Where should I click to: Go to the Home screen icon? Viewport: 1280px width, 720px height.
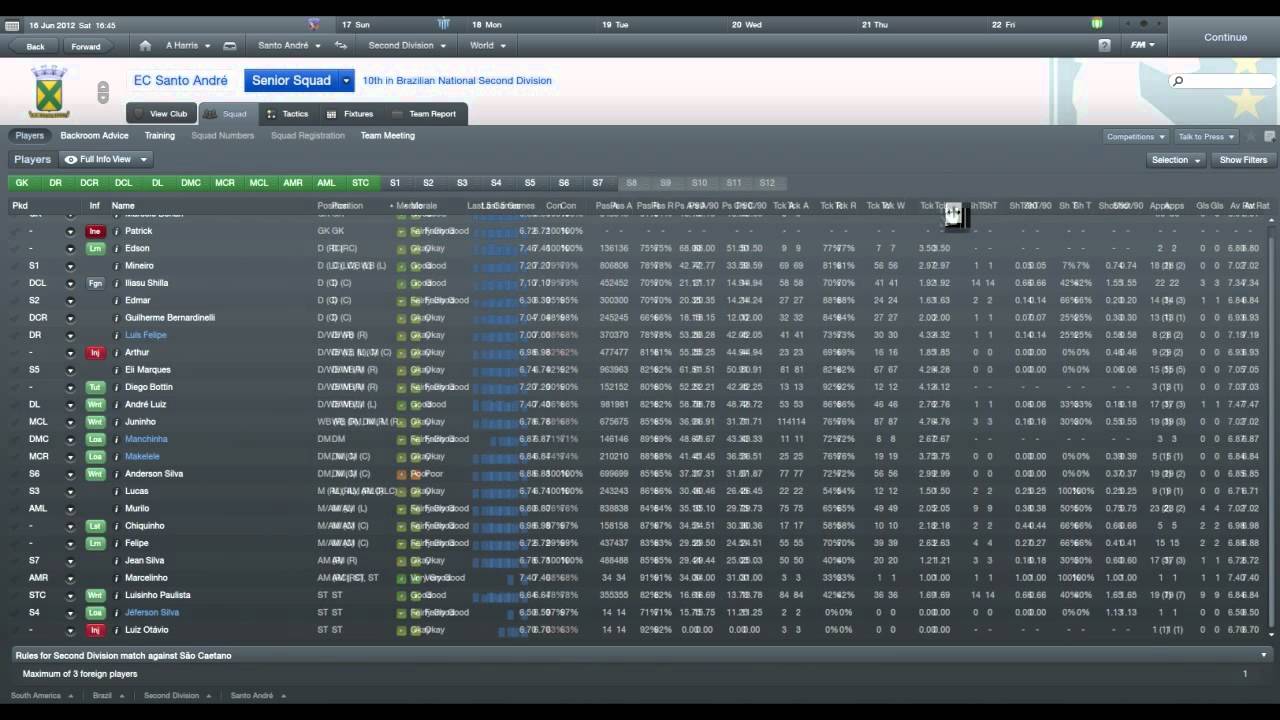pos(145,45)
